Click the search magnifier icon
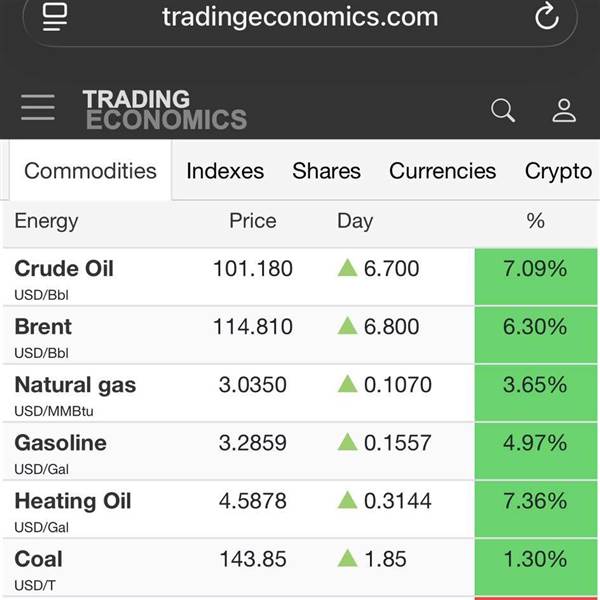Image resolution: width=600 pixels, height=600 pixels. [503, 110]
